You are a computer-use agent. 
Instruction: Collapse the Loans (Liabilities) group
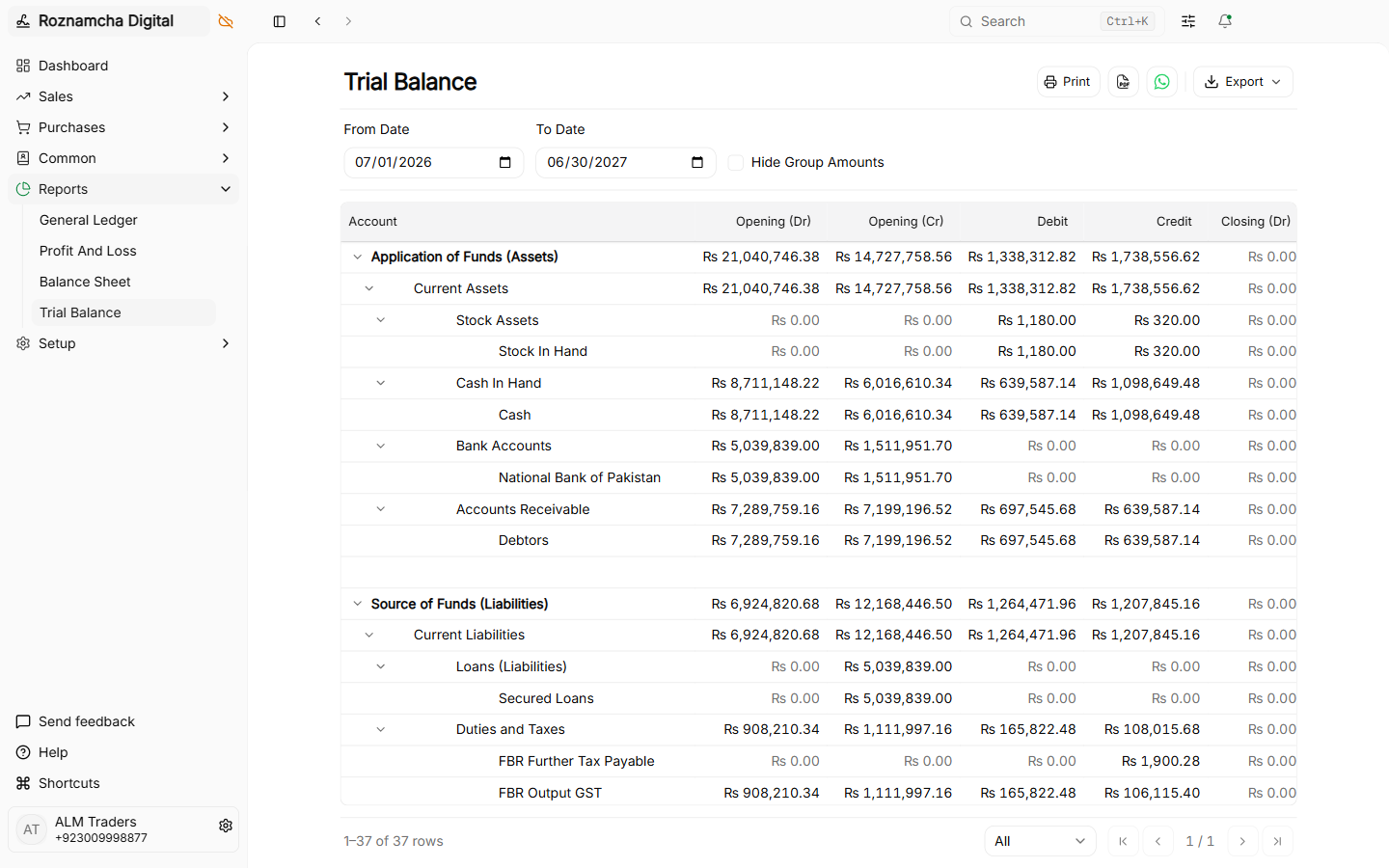coord(381,666)
